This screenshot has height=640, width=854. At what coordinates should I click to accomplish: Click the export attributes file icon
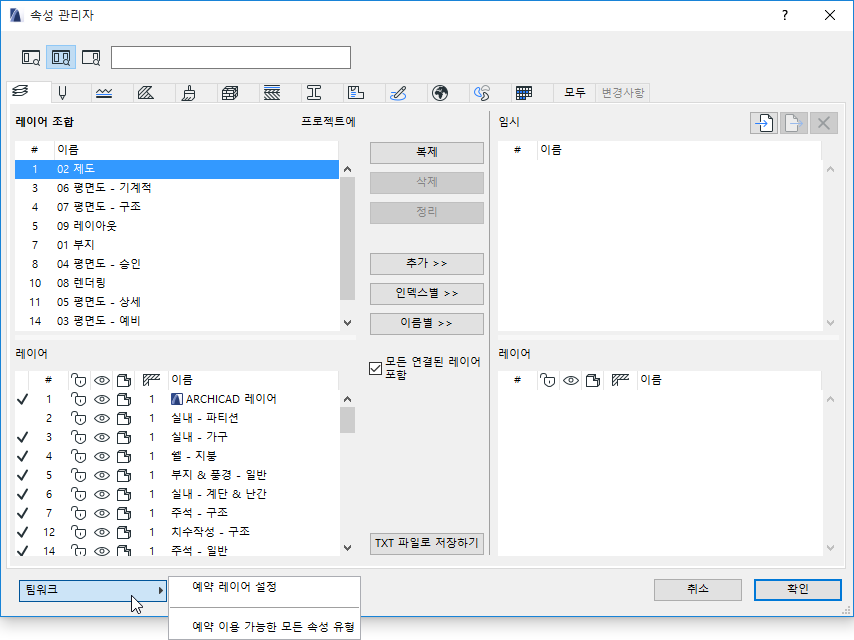coord(794,123)
